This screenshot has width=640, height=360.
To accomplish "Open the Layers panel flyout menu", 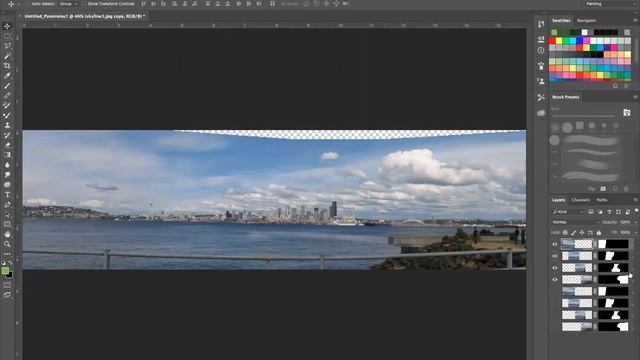I will [635, 200].
